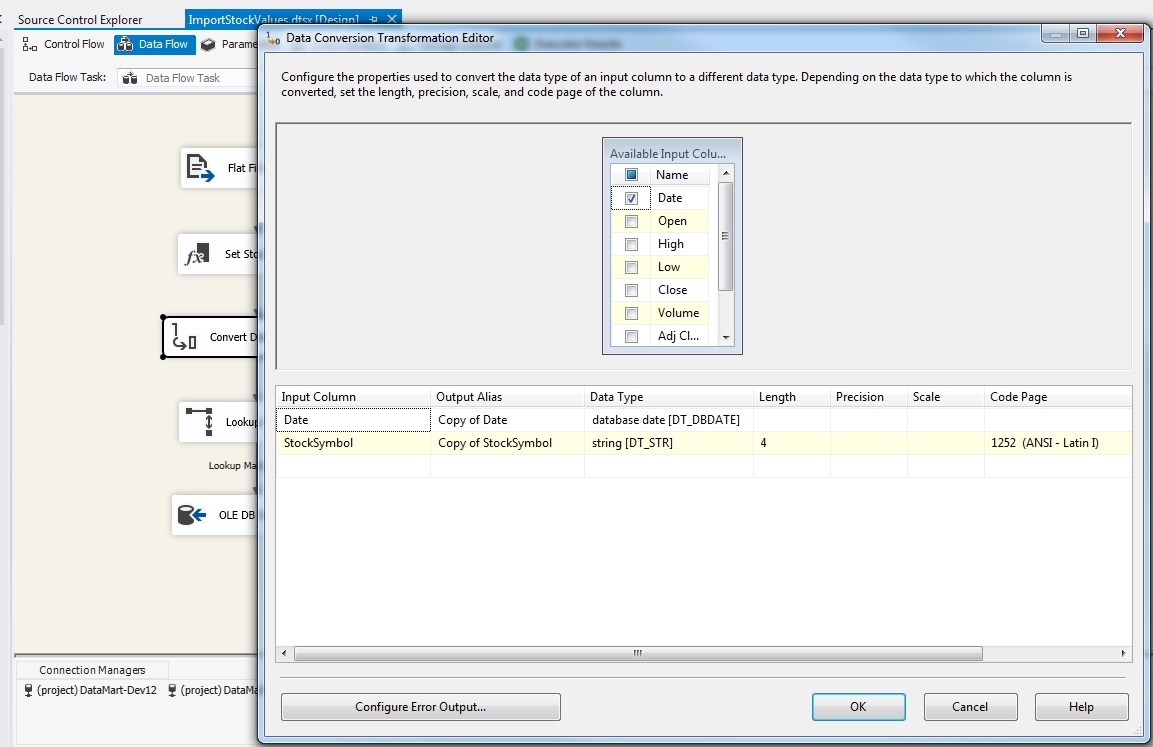Image resolution: width=1153 pixels, height=747 pixels.
Task: Click the fx icon on the Set Stock component
Action: [x=196, y=253]
